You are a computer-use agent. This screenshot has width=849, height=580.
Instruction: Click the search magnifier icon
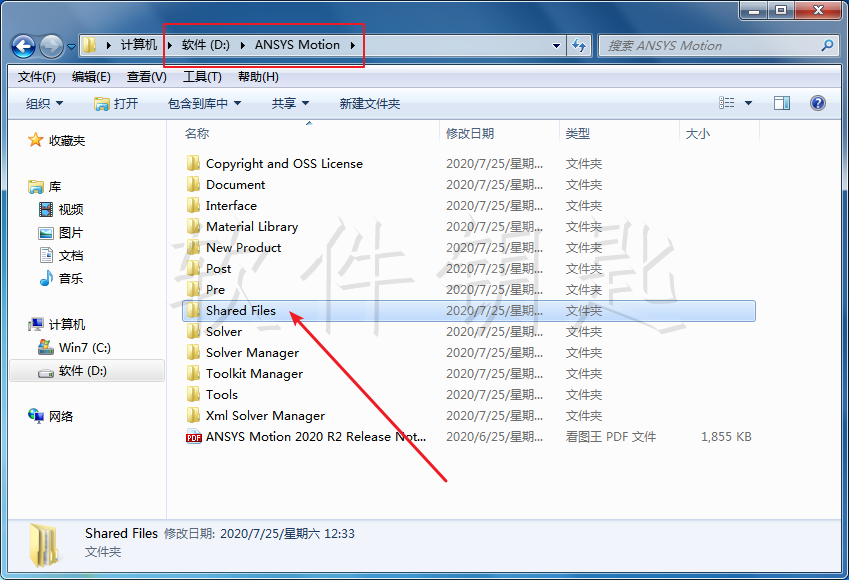click(828, 46)
